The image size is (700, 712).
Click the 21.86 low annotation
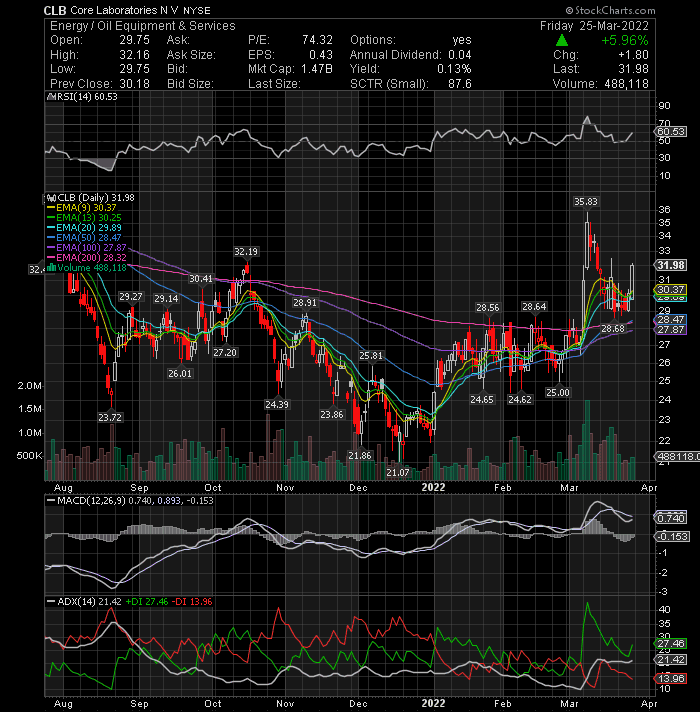coord(360,455)
